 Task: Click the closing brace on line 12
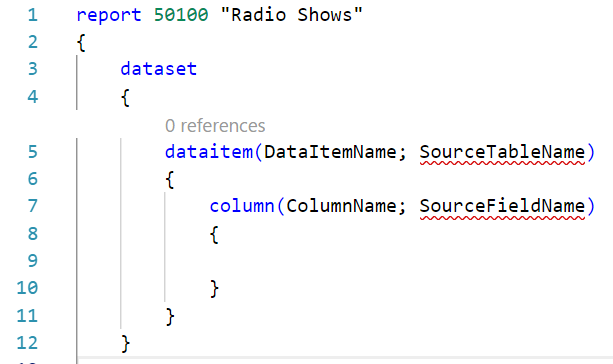125,343
